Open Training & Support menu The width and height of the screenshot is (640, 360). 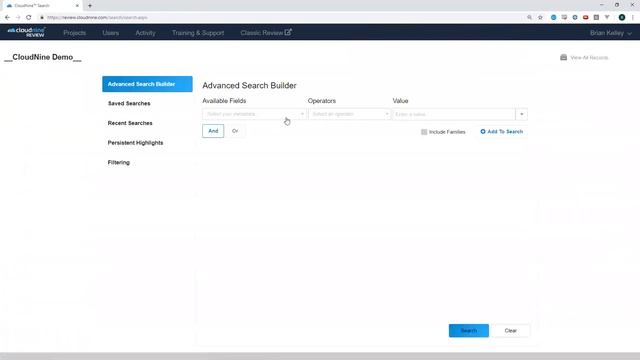click(x=198, y=33)
